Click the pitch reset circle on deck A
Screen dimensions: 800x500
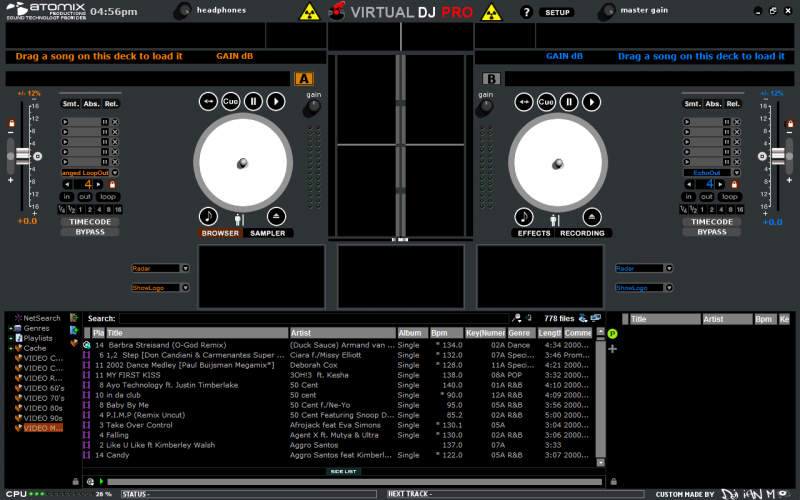[37, 156]
